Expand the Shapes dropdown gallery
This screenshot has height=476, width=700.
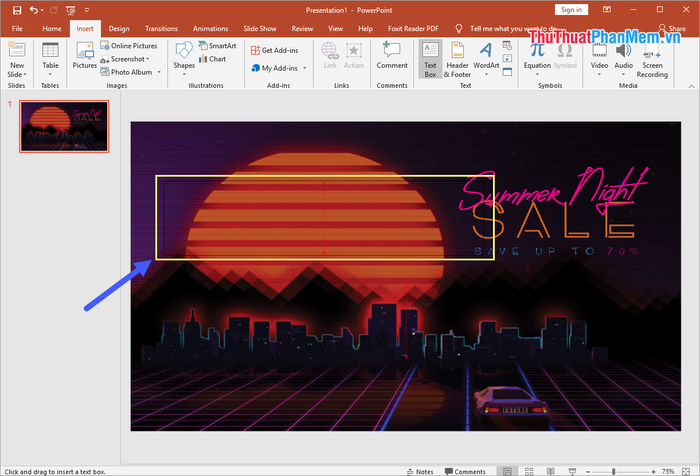(184, 59)
